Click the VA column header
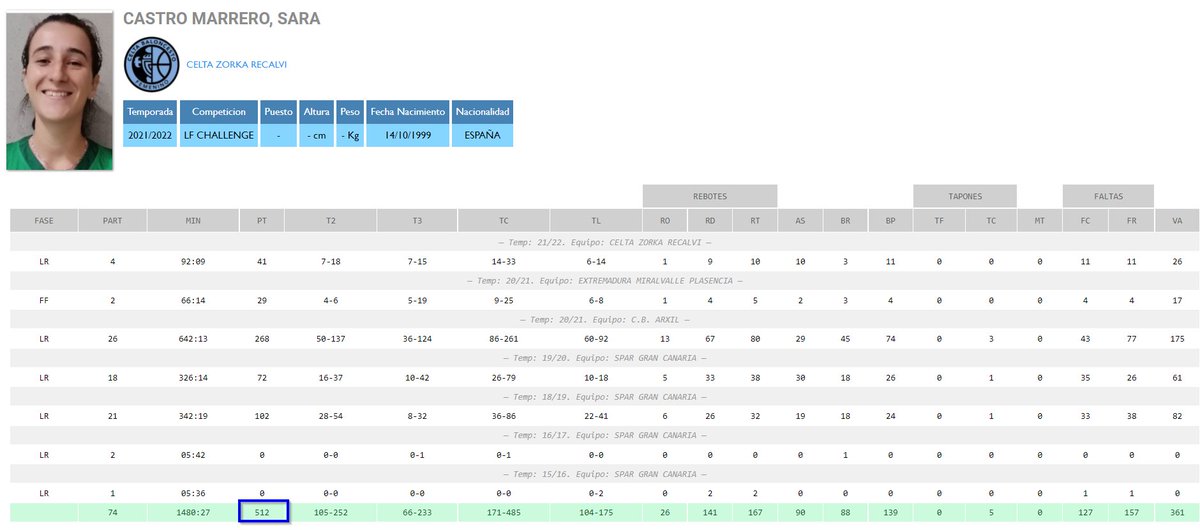1200x530 pixels. click(x=1176, y=220)
